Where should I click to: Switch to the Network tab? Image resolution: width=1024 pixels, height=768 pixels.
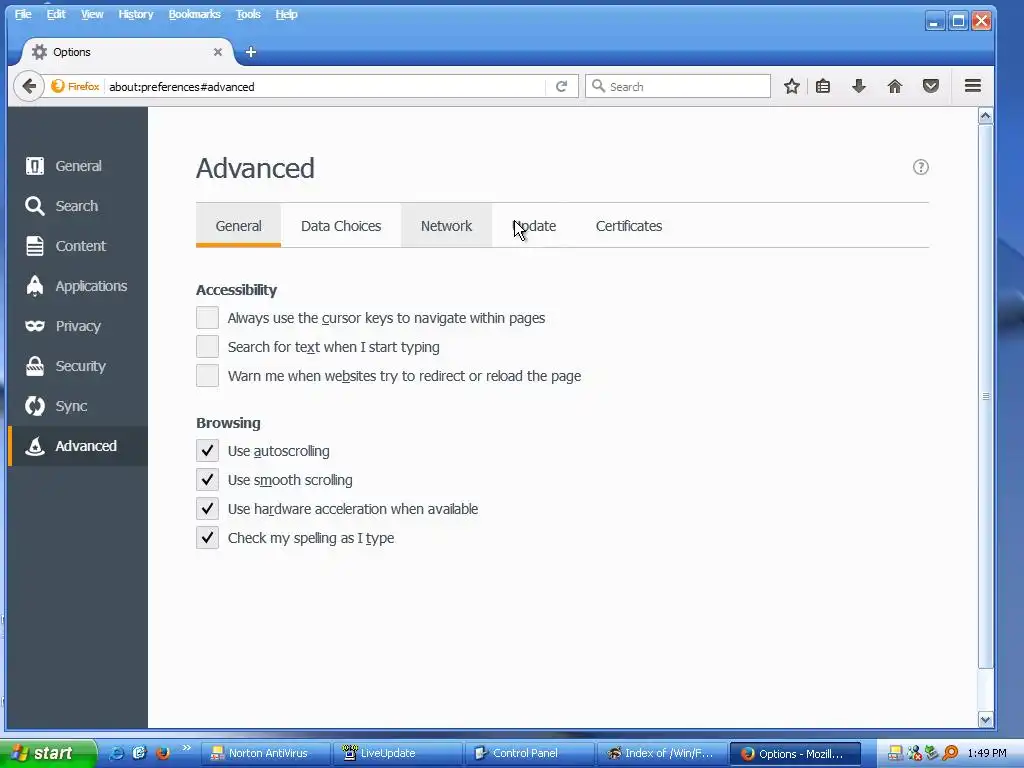(x=446, y=225)
